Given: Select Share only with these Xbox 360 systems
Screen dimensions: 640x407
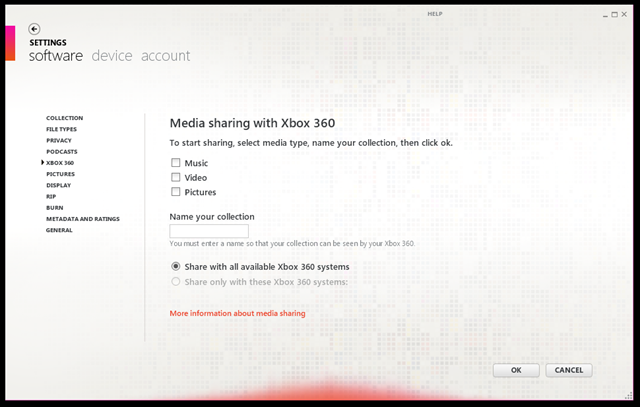Looking at the screenshot, I should coord(176,282).
